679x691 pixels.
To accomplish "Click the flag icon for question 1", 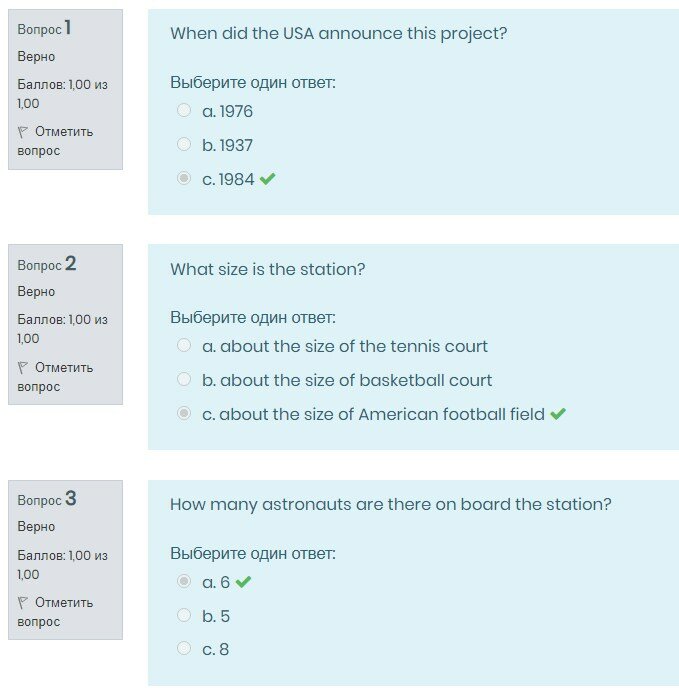I will pyautogui.click(x=23, y=132).
